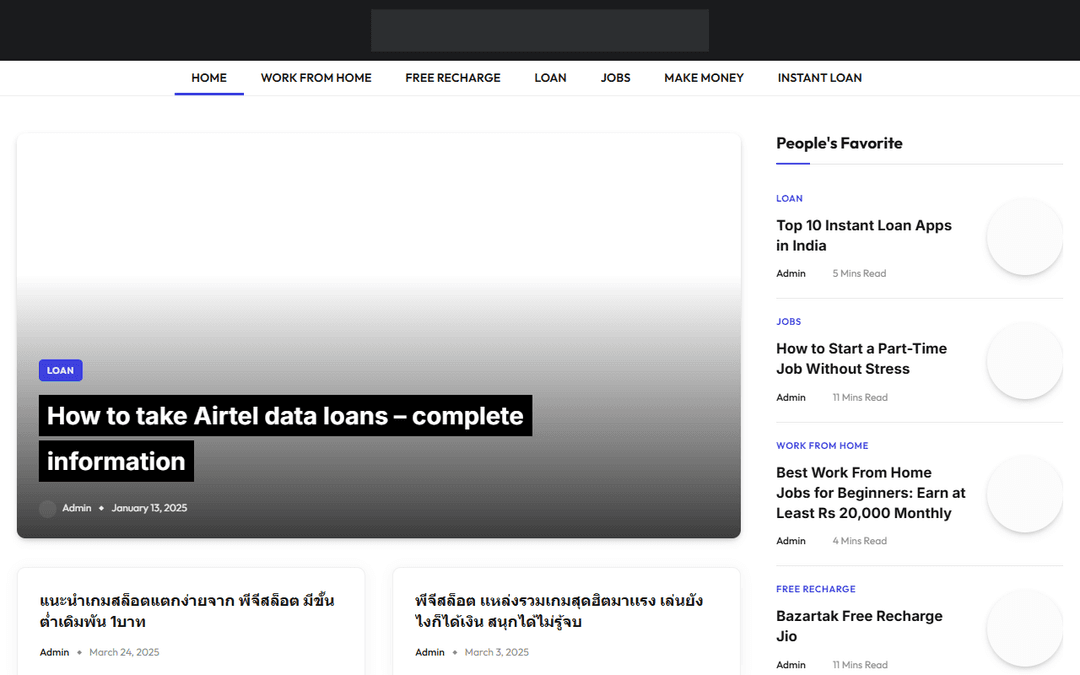Click the thumbnail for Top 10 Instant Loan Apps
Viewport: 1080px width, 675px height.
(1025, 237)
